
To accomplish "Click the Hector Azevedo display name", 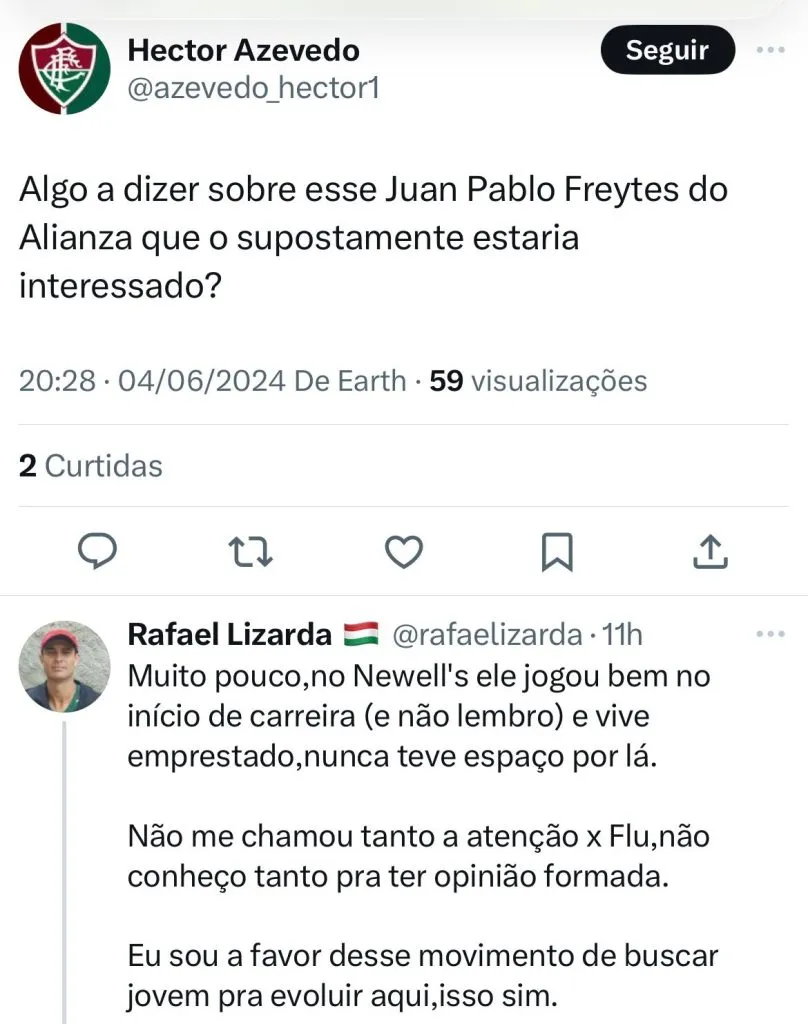I will click(244, 49).
